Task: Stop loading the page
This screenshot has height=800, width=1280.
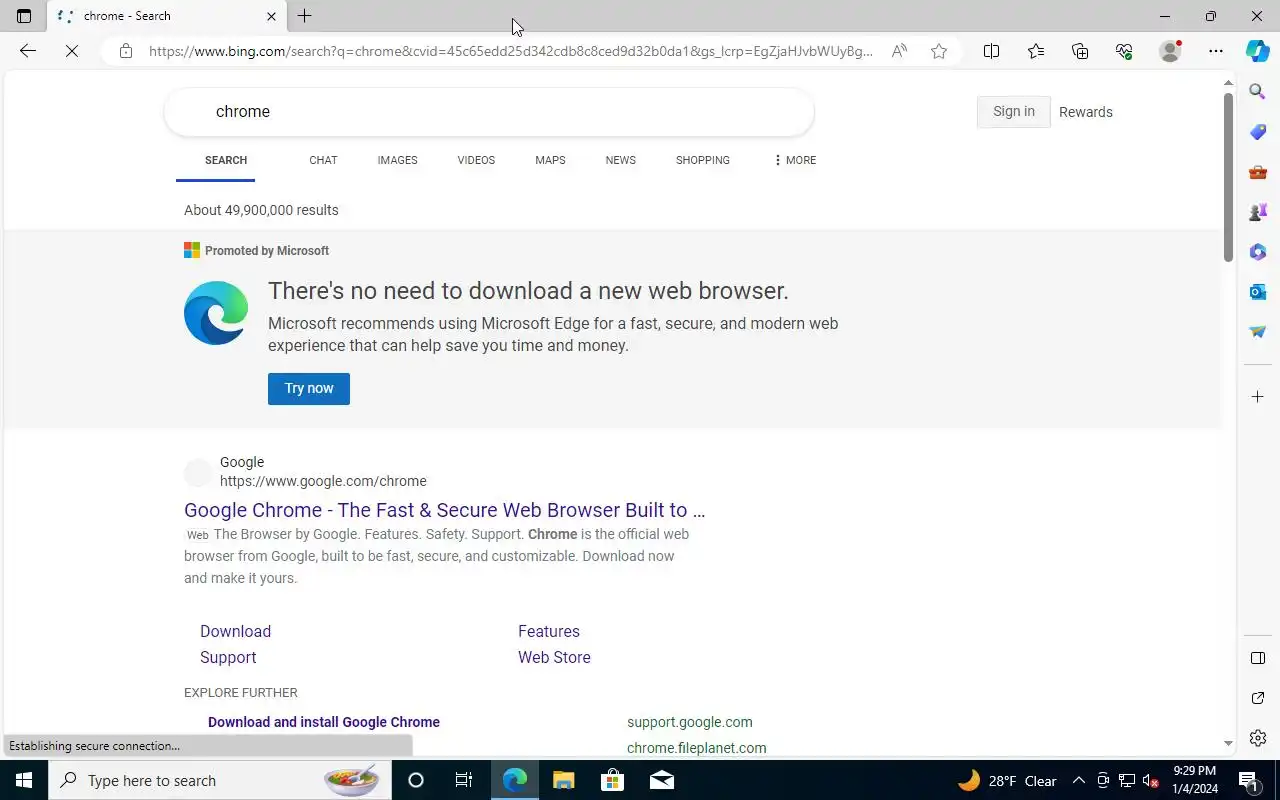Action: pyautogui.click(x=72, y=51)
